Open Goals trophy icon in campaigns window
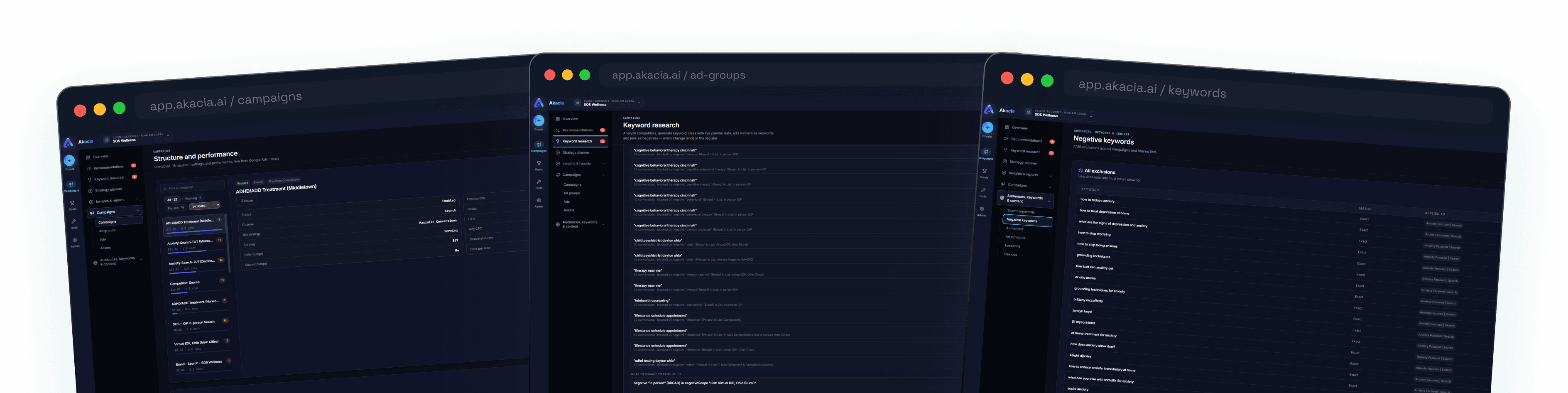The width and height of the screenshot is (1568, 393). [72, 204]
